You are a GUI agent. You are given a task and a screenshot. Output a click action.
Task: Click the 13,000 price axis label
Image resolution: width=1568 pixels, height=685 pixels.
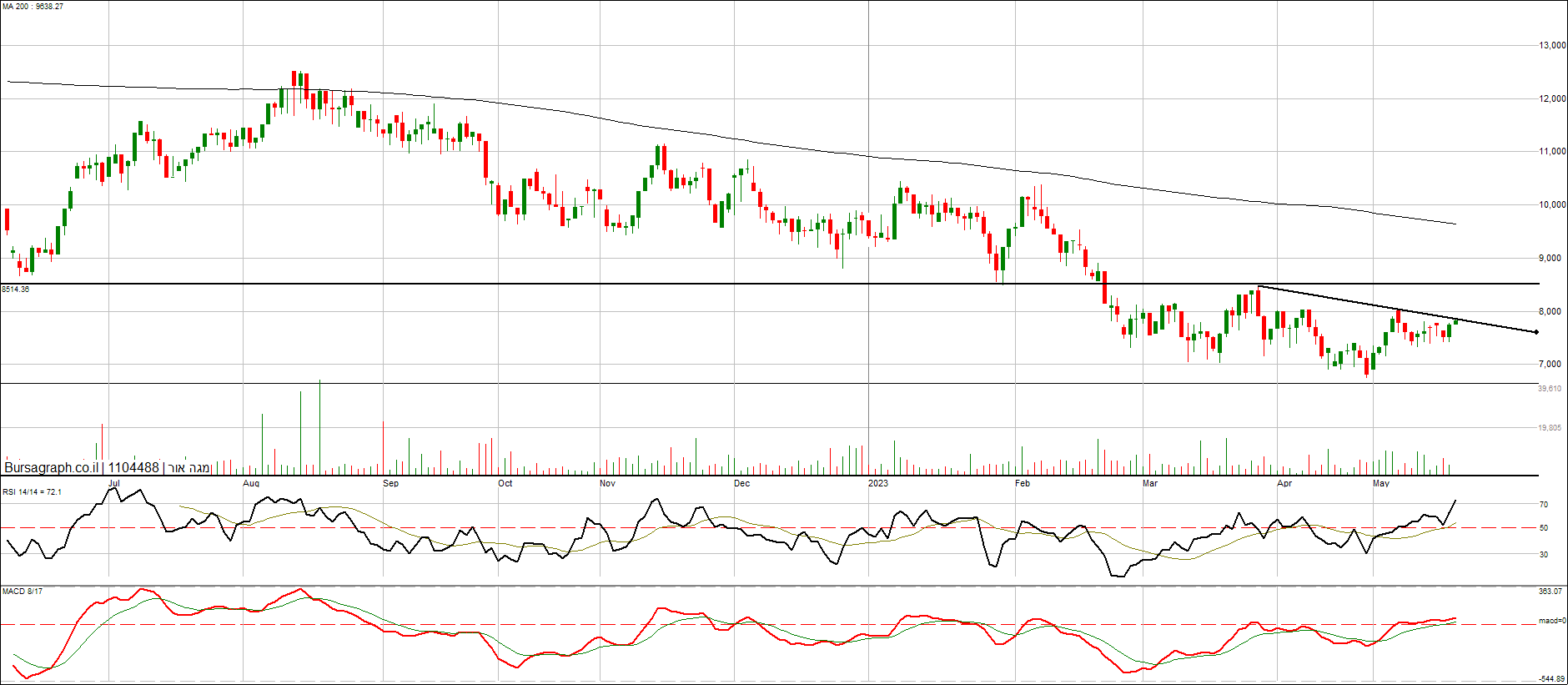(x=1552, y=46)
